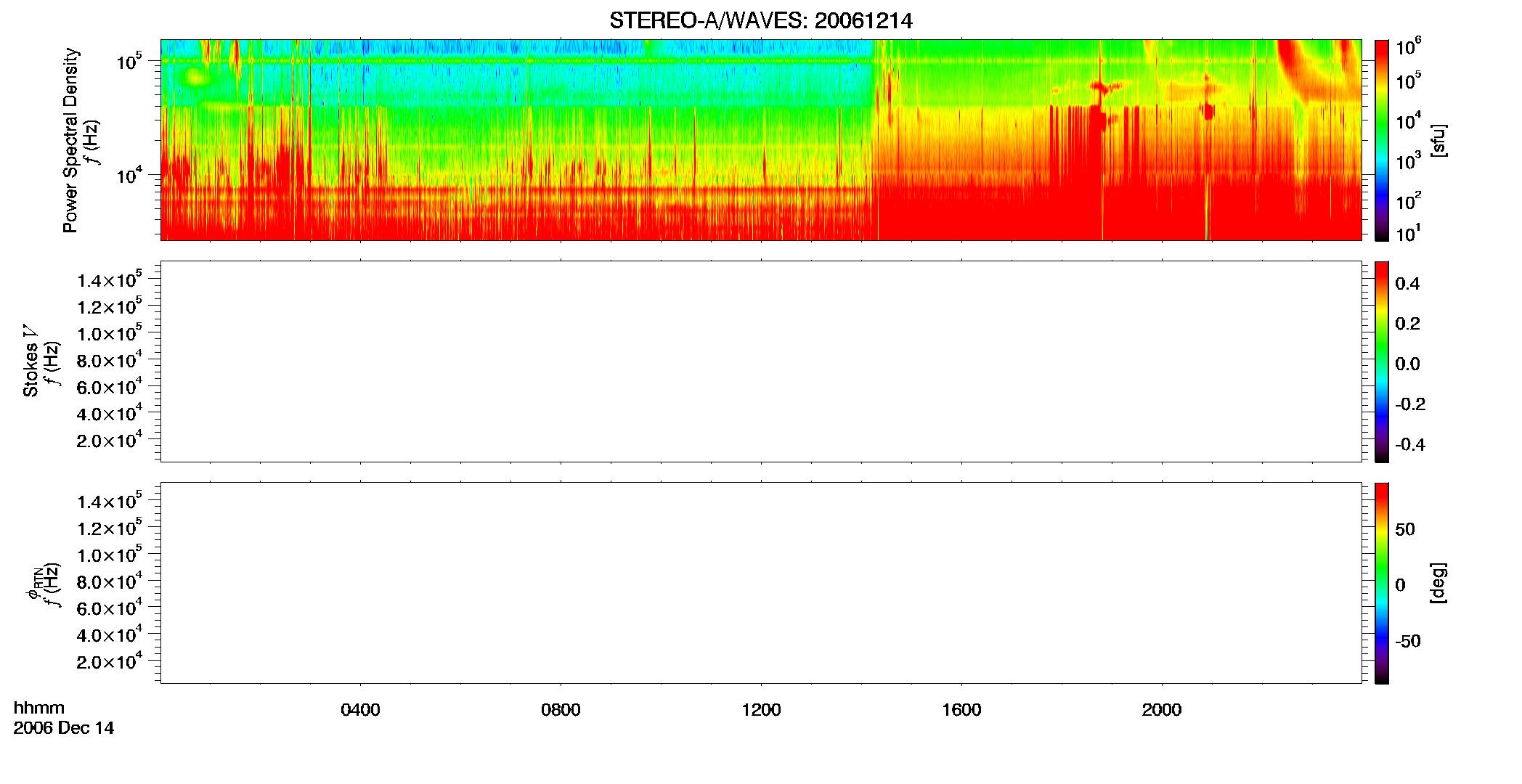The height and width of the screenshot is (784, 1522).
Task: Select the Power Spectral Density axis label
Action: point(70,140)
